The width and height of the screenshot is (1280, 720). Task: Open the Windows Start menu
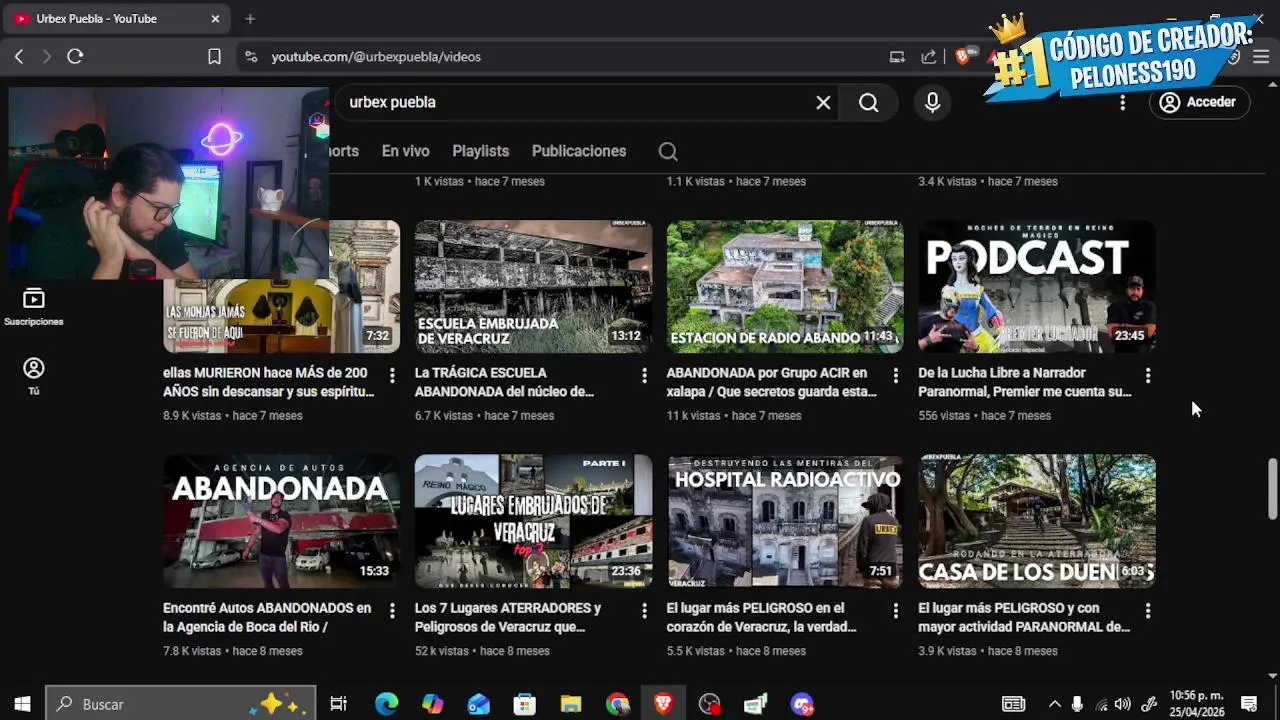[22, 704]
